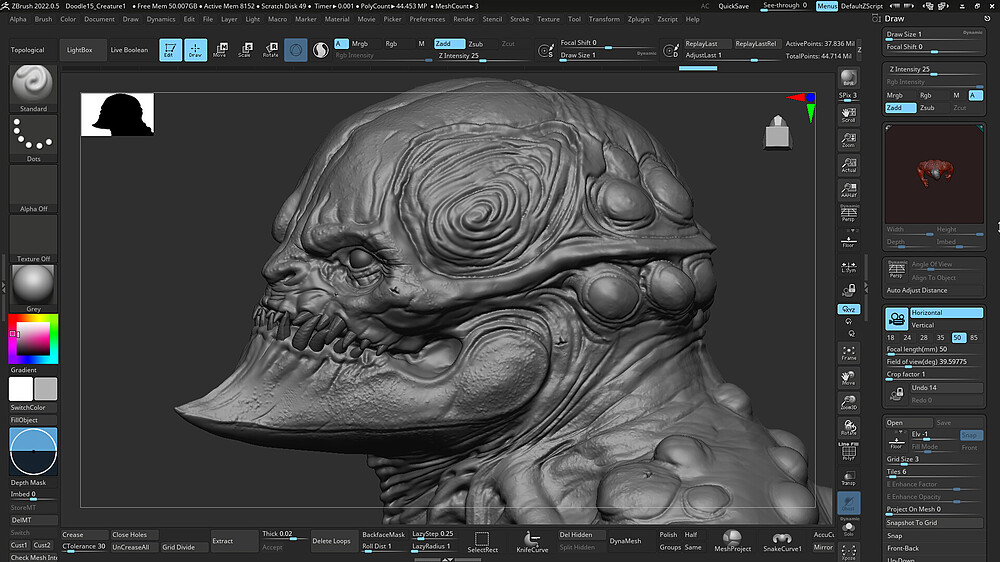This screenshot has width=1000, height=562.
Task: Click the Xpose icon
Action: (848, 552)
